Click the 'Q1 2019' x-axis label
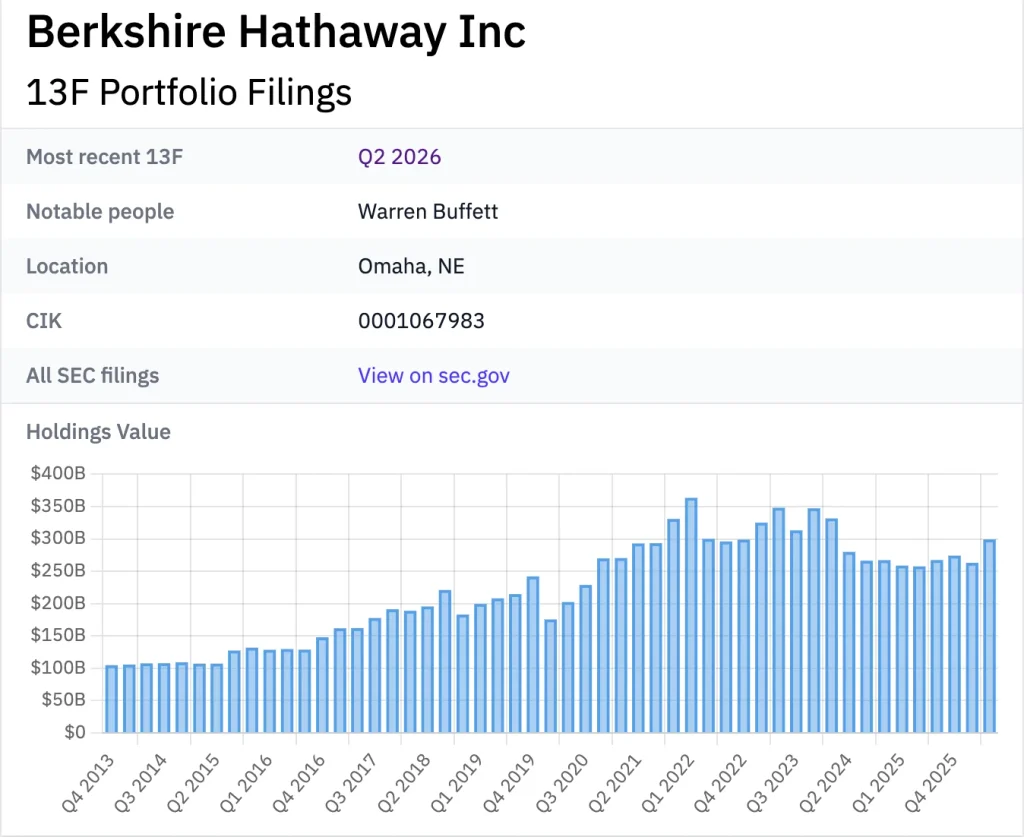The image size is (1024, 837). (458, 783)
